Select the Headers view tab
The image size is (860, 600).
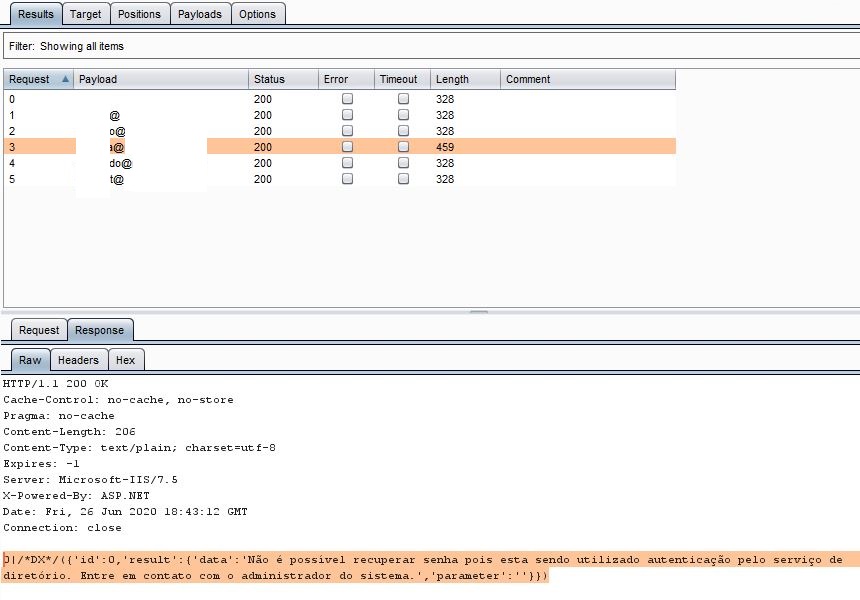pyautogui.click(x=78, y=360)
